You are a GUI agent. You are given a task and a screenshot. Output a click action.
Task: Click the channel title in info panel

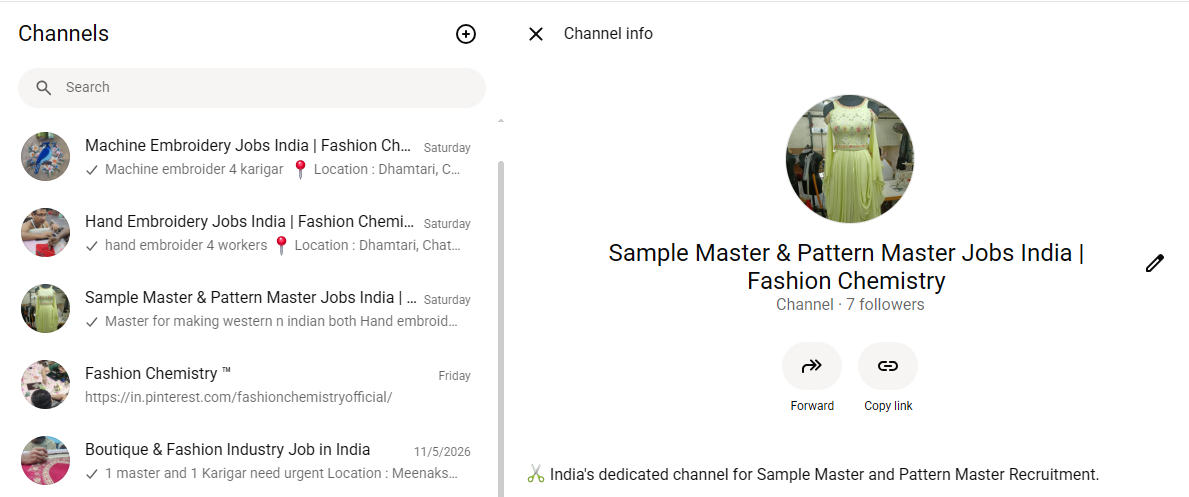pyautogui.click(x=846, y=266)
